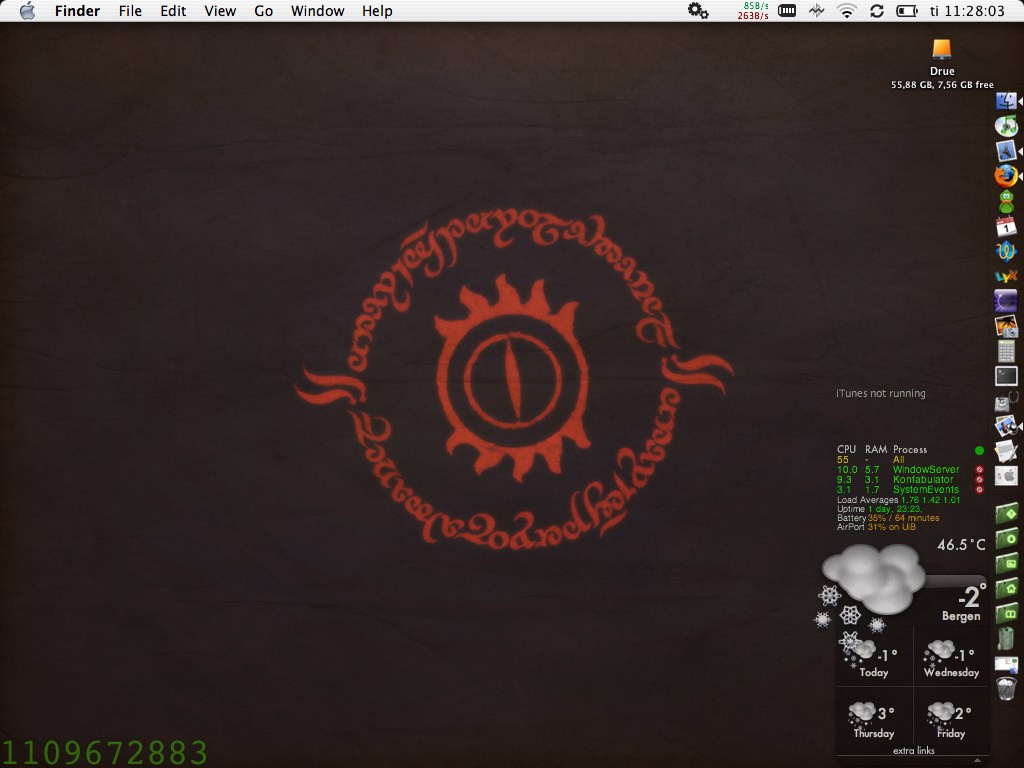Open the battery status menu

[x=907, y=10]
